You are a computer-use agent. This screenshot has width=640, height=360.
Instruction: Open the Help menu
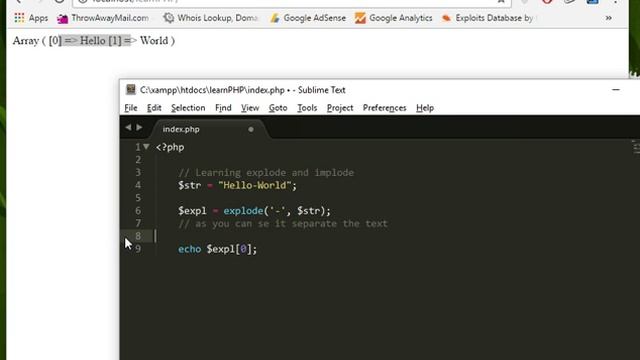[x=425, y=108]
